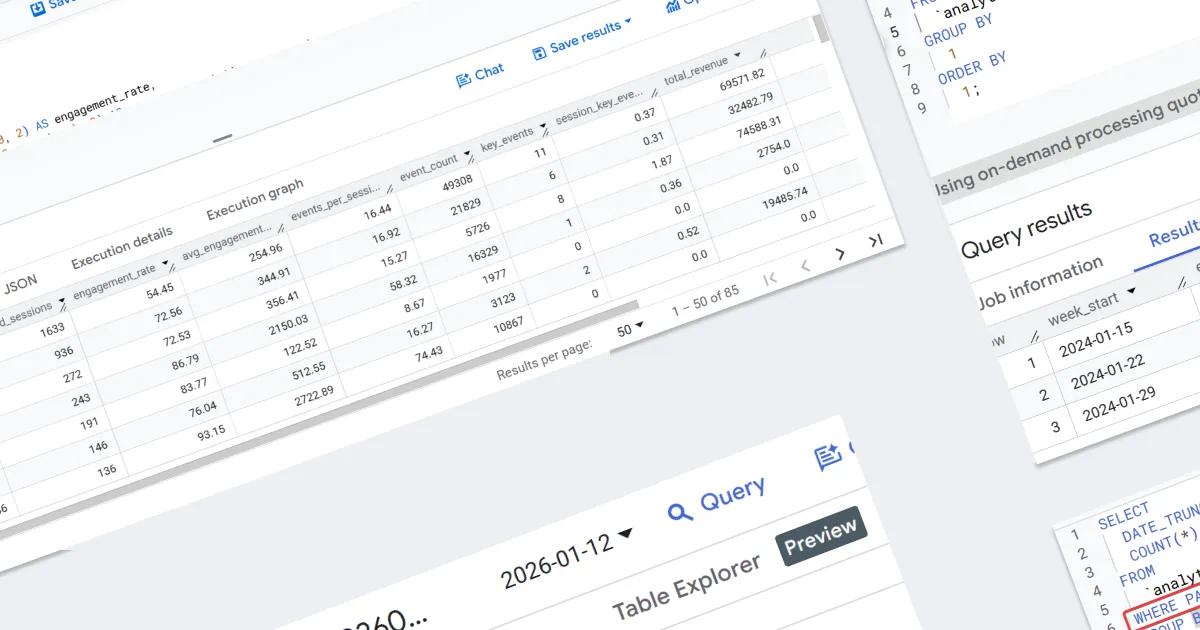
Task: Open the Job information tab
Action: tap(1040, 284)
